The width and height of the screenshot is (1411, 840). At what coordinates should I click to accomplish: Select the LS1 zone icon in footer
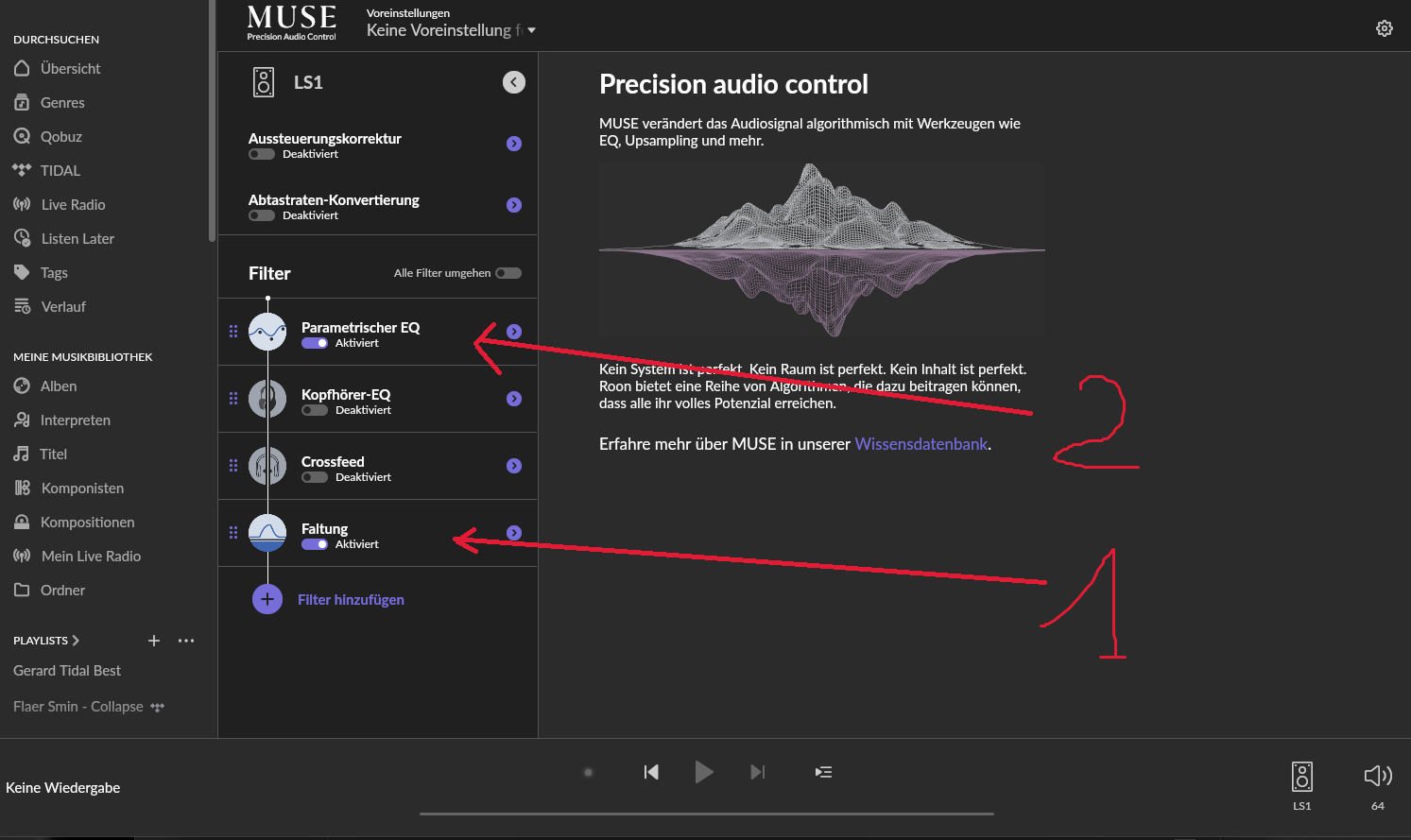[1302, 777]
